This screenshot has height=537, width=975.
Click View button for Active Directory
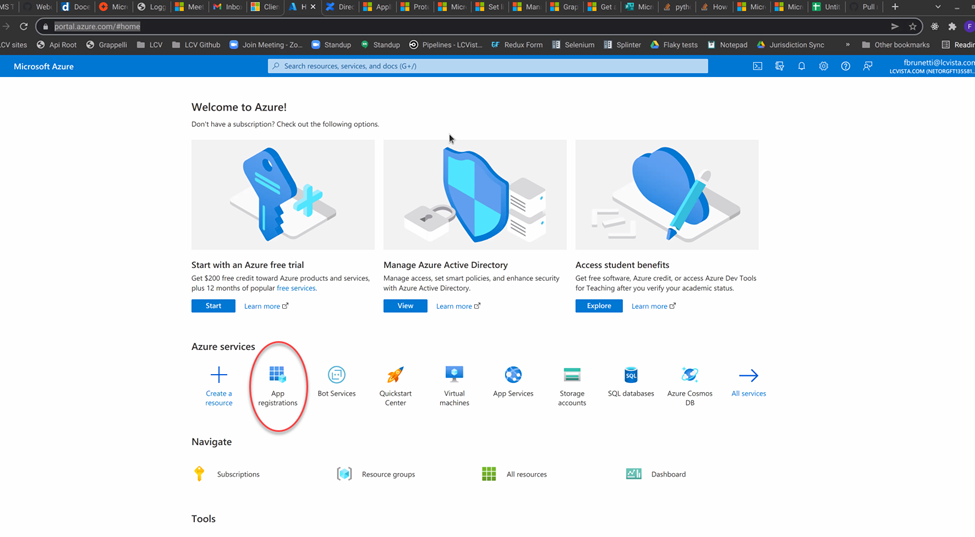405,306
